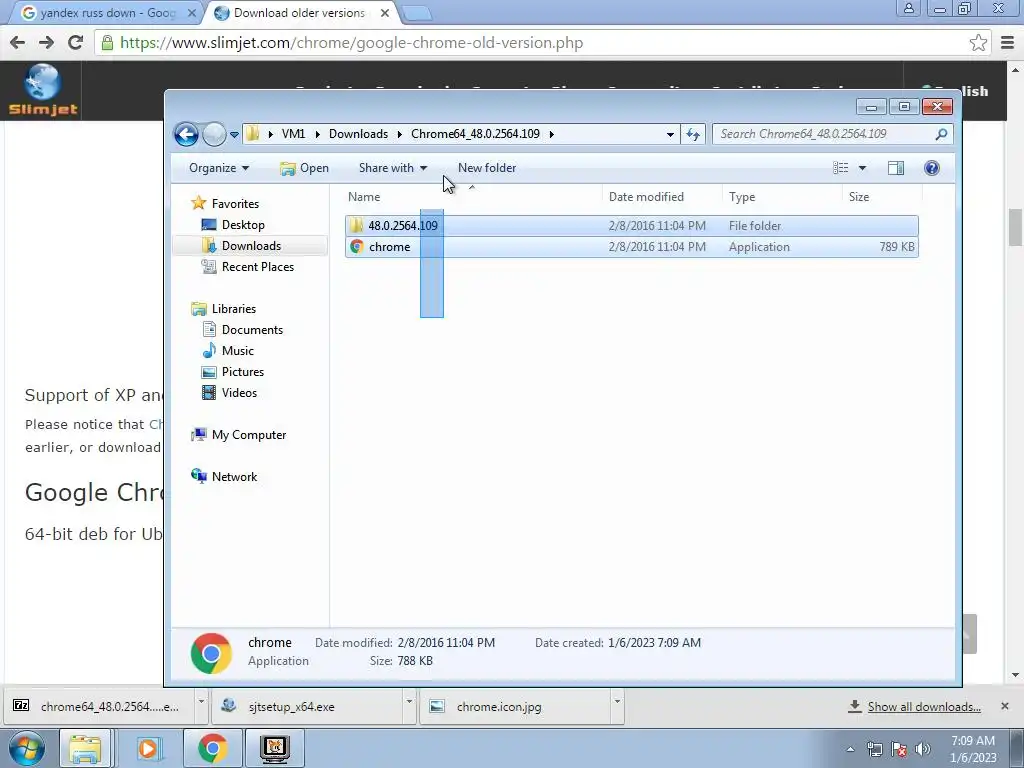Toggle the preview pane

click(x=896, y=168)
